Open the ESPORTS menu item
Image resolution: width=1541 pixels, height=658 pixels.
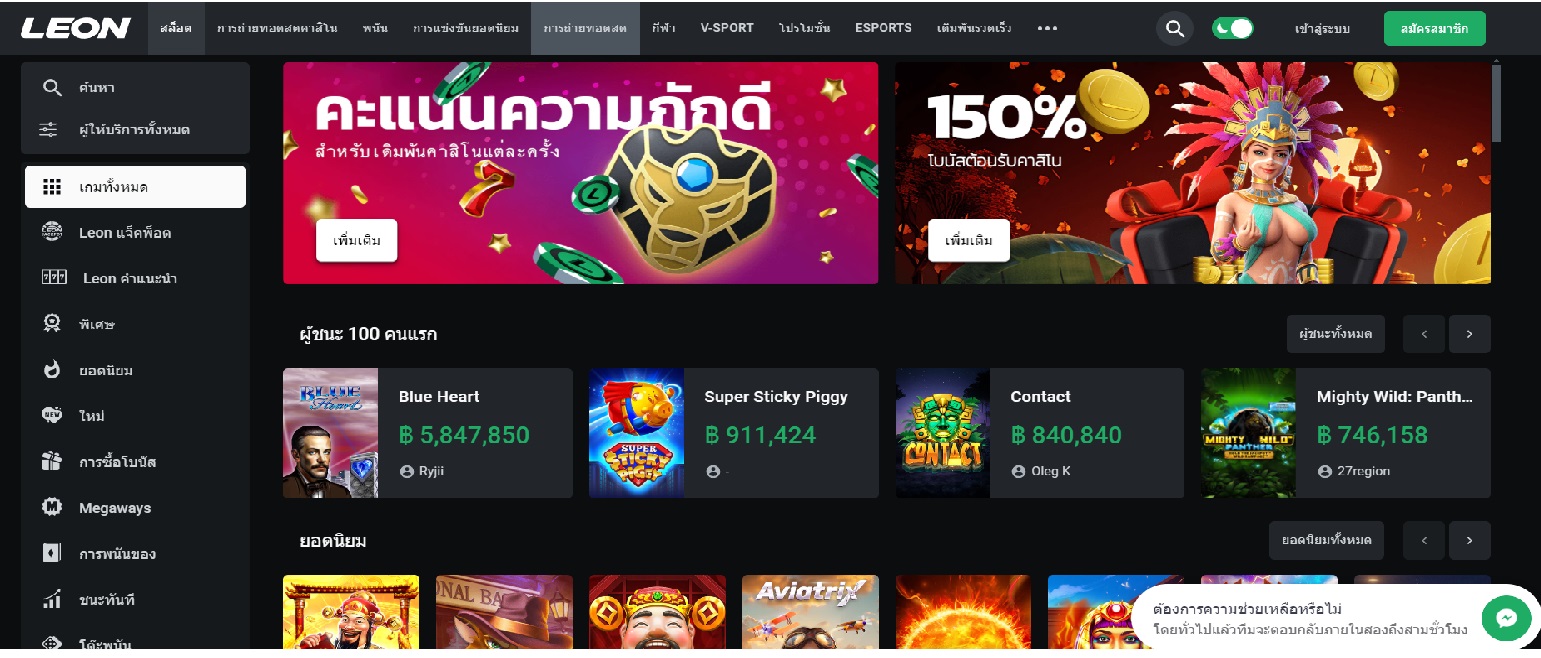coord(883,28)
